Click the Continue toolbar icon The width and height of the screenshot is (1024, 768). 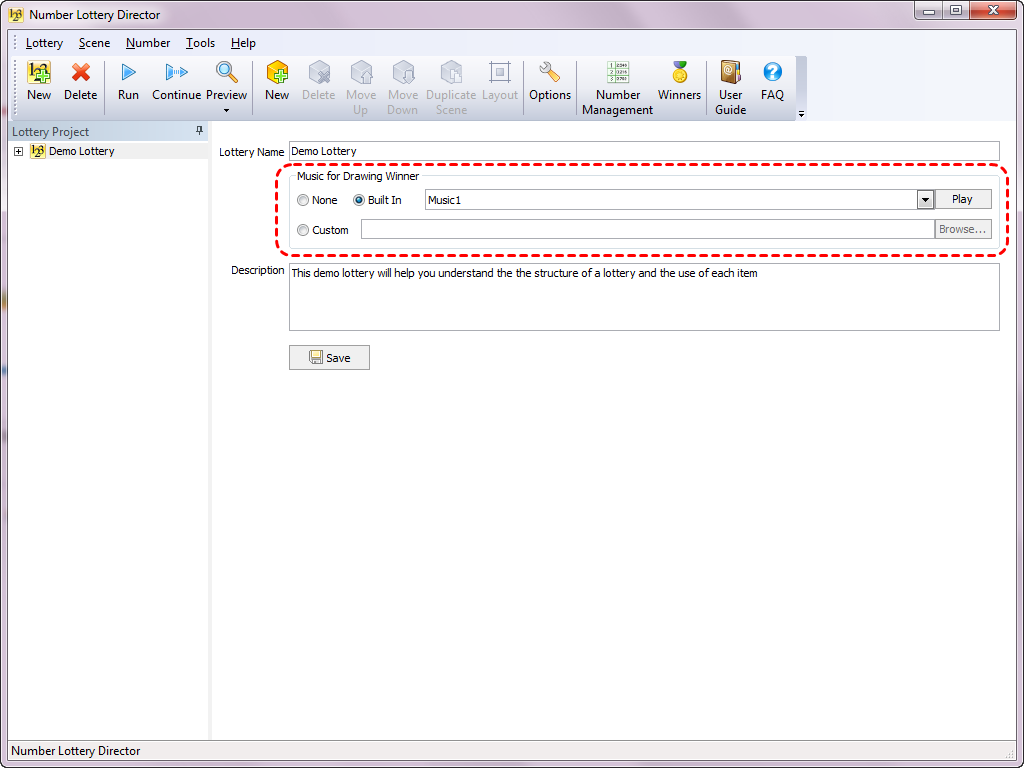coord(176,74)
